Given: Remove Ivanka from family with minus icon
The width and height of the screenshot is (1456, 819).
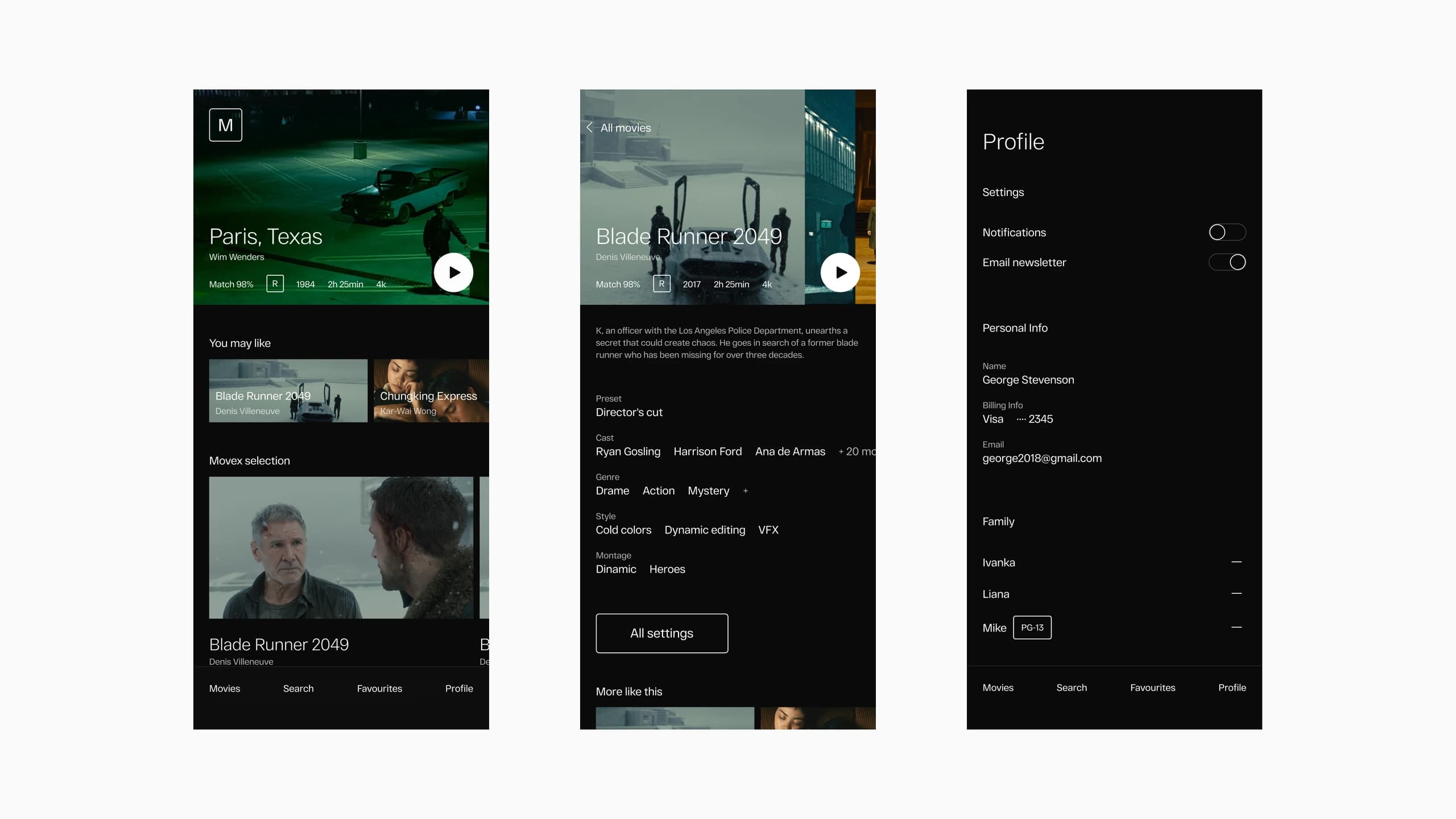Looking at the screenshot, I should pyautogui.click(x=1236, y=562).
